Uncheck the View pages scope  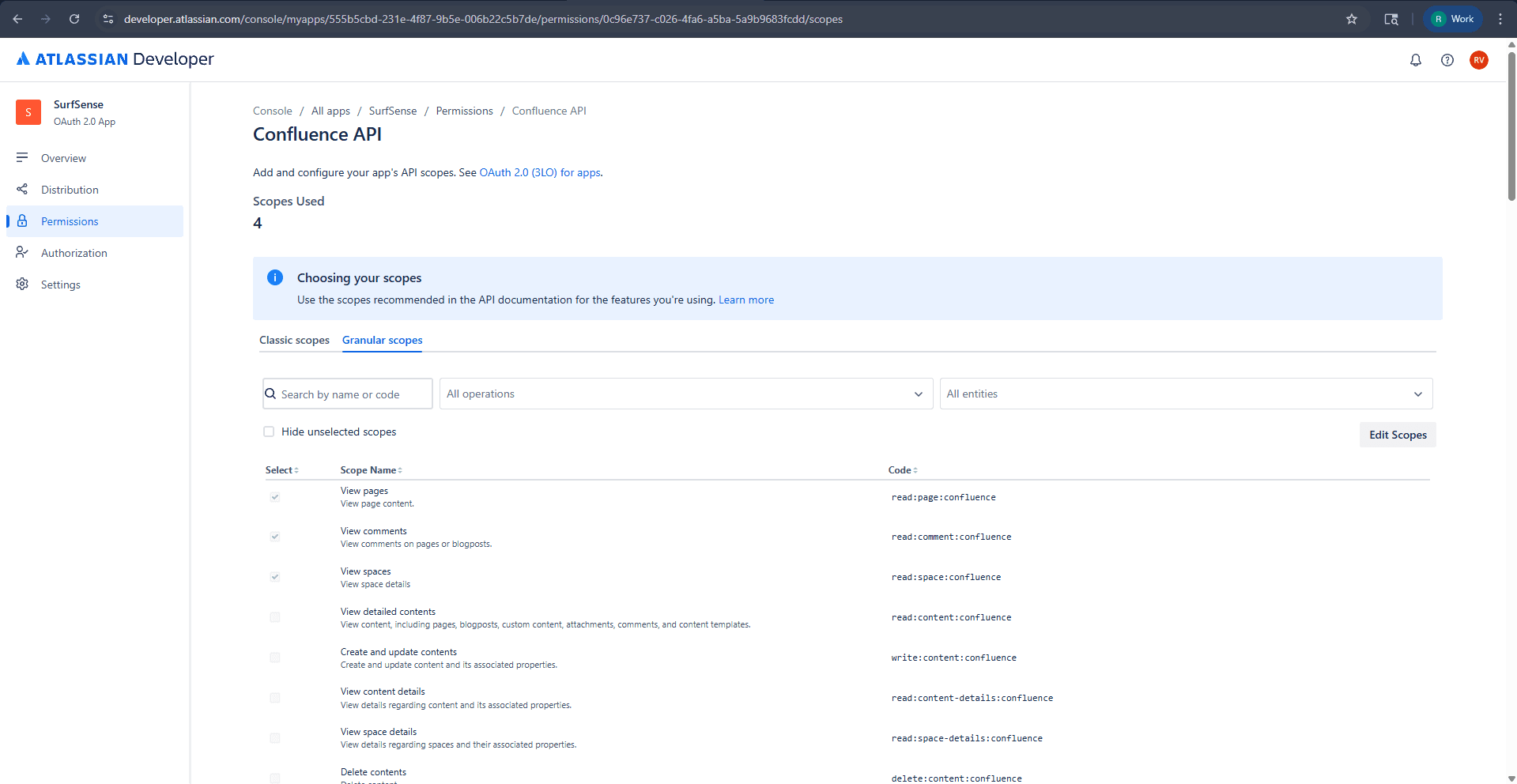pos(274,497)
